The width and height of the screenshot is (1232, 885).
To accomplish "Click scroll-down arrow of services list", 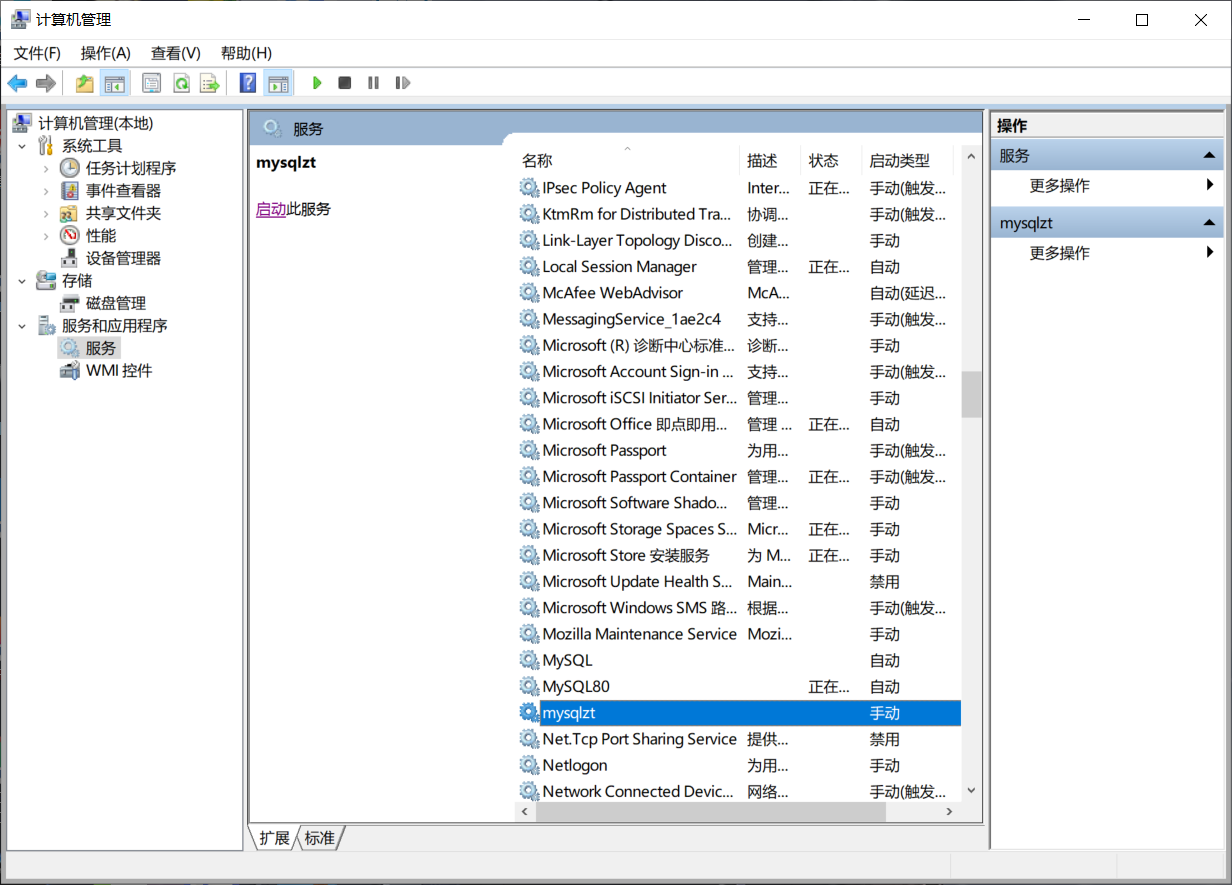I will 971,790.
